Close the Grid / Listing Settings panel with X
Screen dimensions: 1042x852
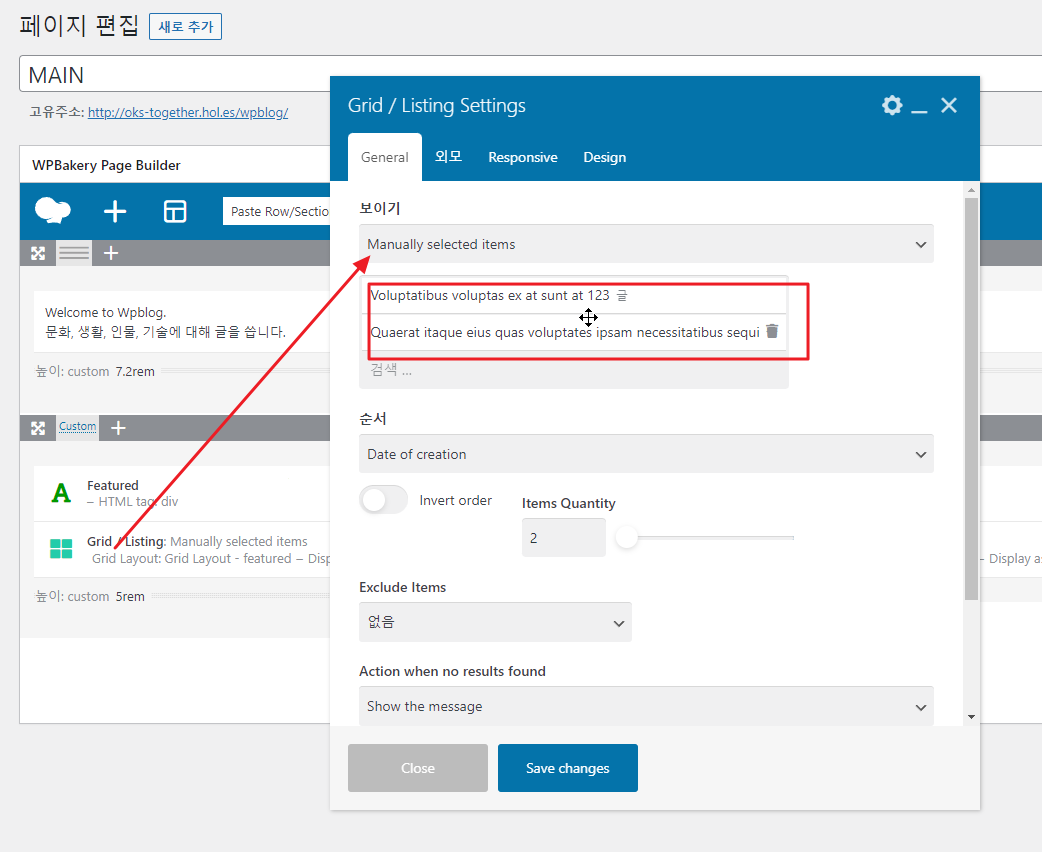pos(949,105)
